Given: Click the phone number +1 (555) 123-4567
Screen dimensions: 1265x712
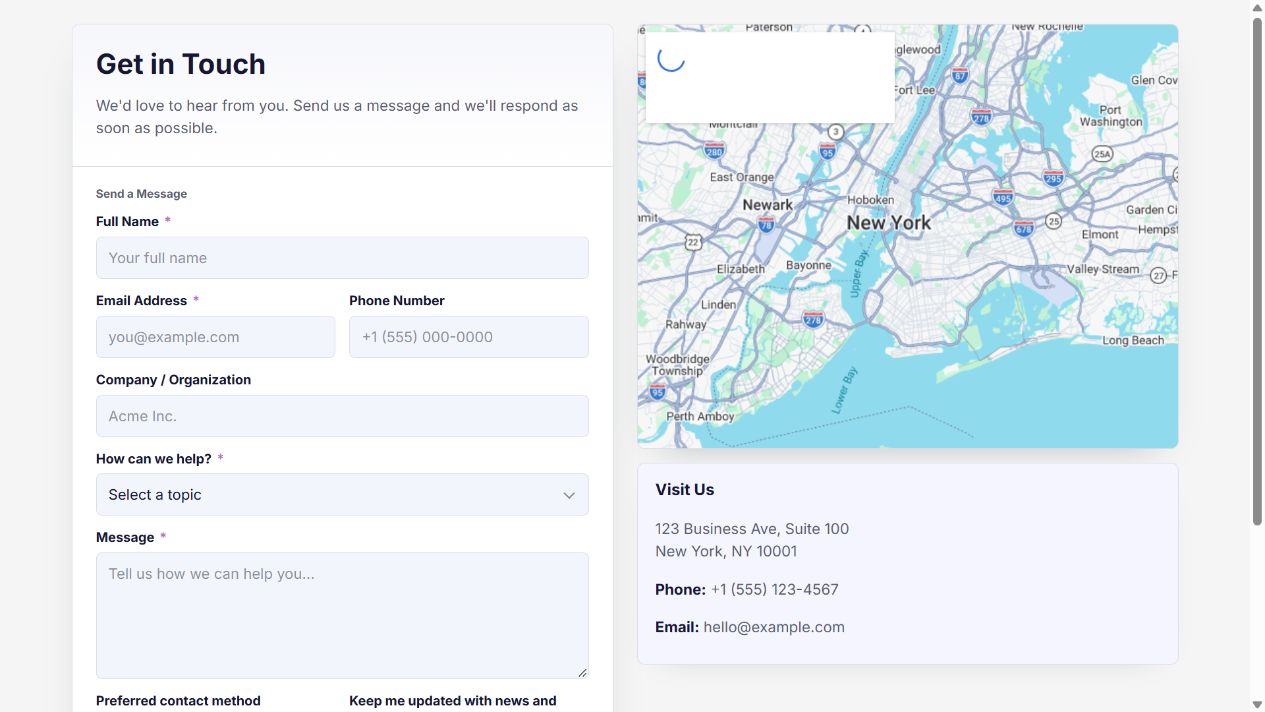Looking at the screenshot, I should click(775, 590).
